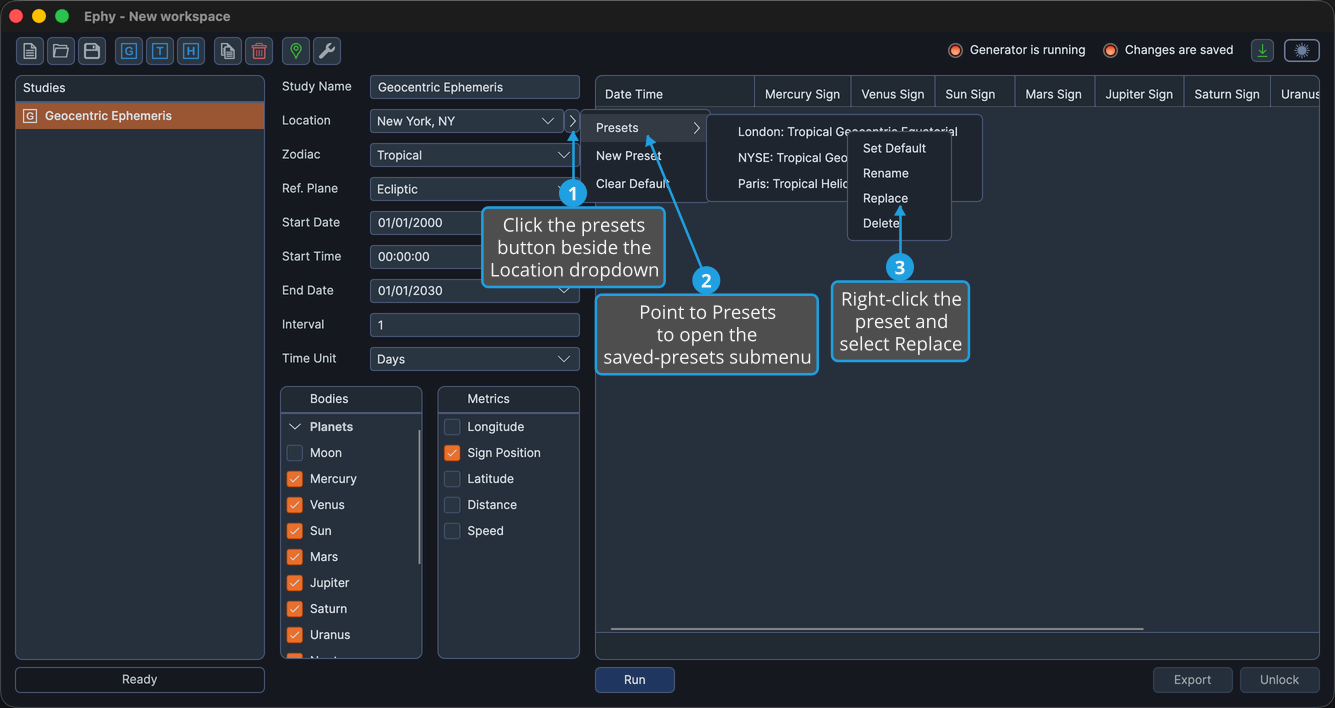
Task: Check the Longitude metric box
Action: point(452,427)
